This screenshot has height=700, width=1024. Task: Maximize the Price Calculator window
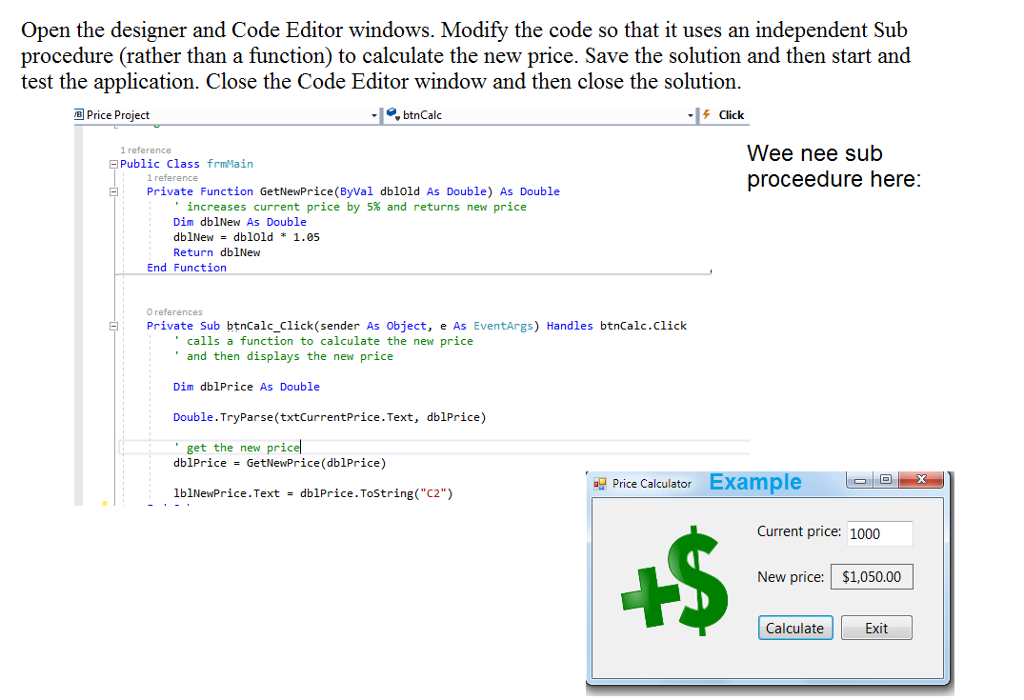[x=886, y=480]
